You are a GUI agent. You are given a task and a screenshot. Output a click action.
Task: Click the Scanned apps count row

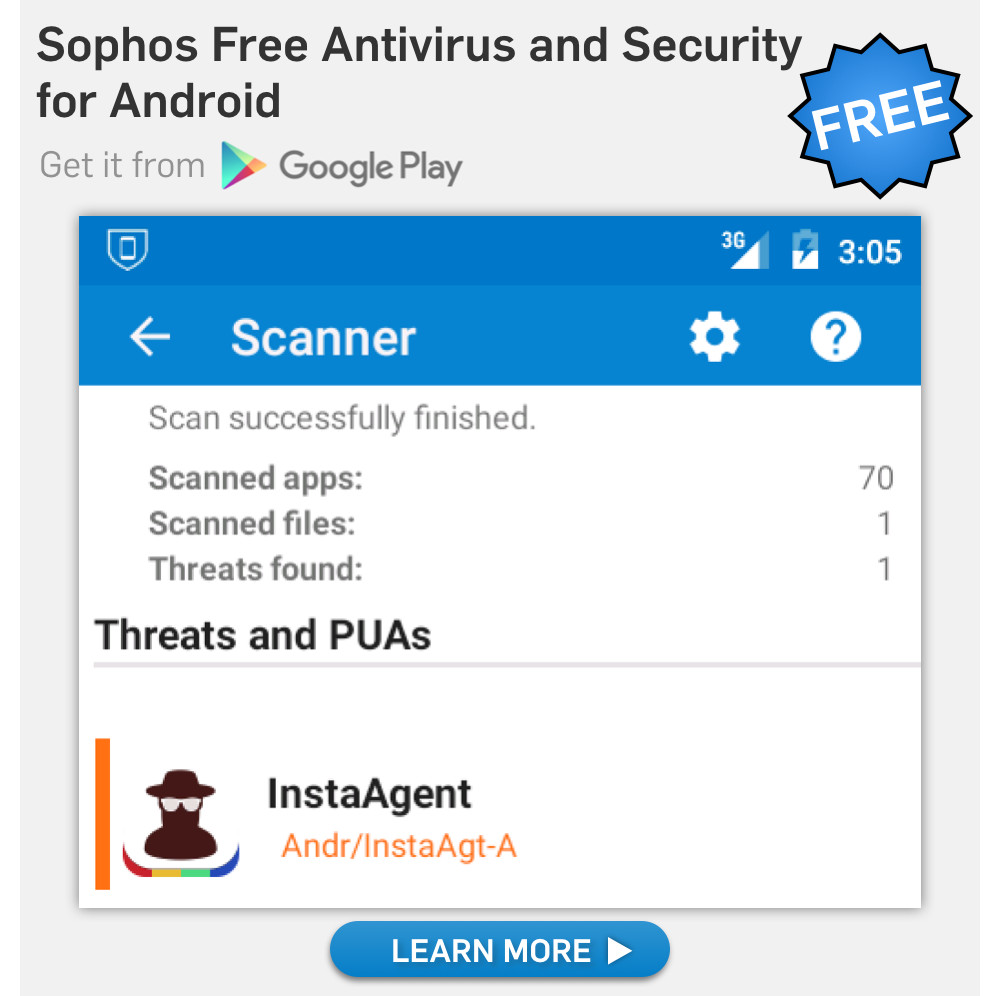click(x=521, y=478)
